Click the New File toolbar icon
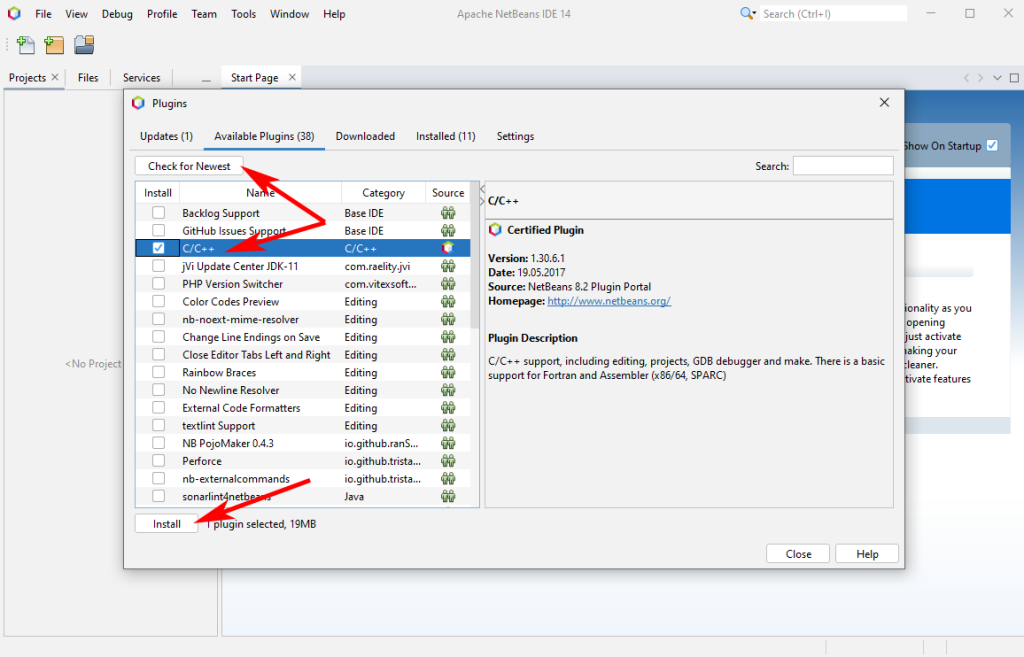 click(25, 44)
